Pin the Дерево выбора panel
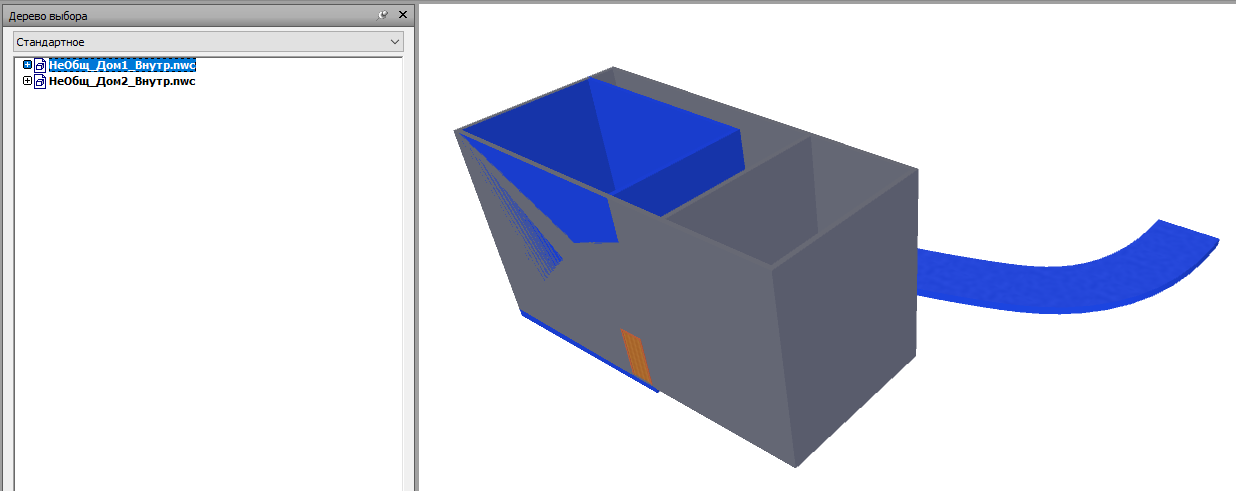1236x491 pixels. (383, 15)
